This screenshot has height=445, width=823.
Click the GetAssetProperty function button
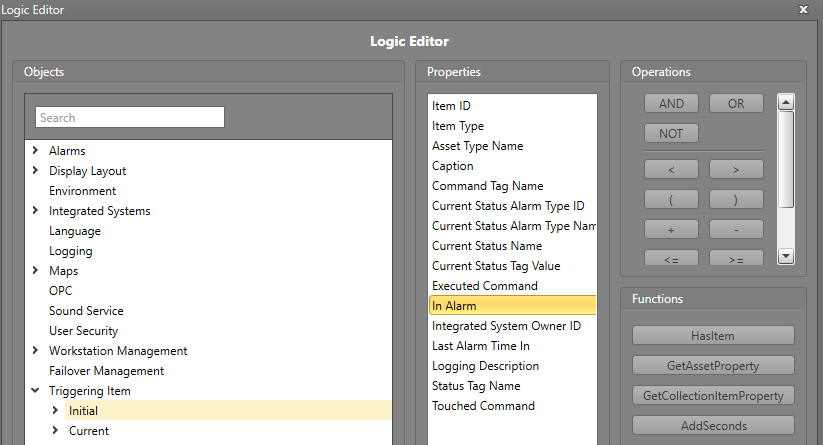point(713,365)
